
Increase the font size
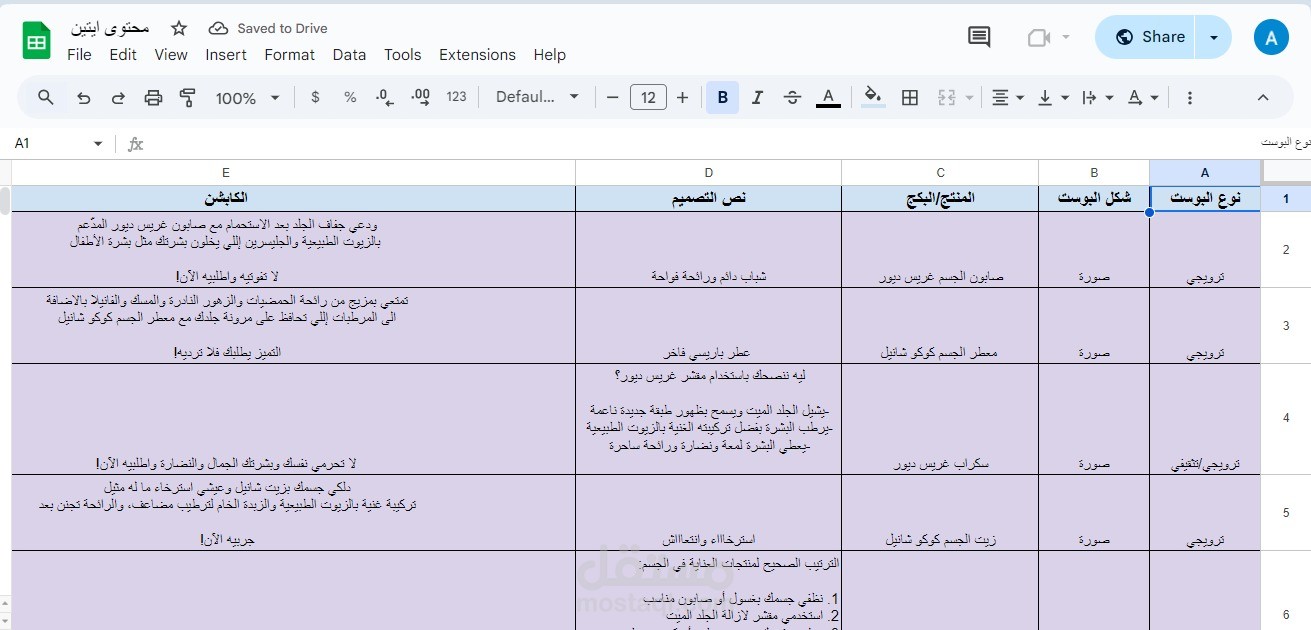point(683,97)
